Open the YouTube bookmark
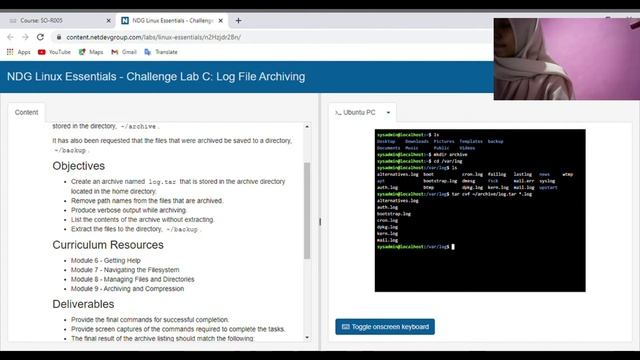 54,52
